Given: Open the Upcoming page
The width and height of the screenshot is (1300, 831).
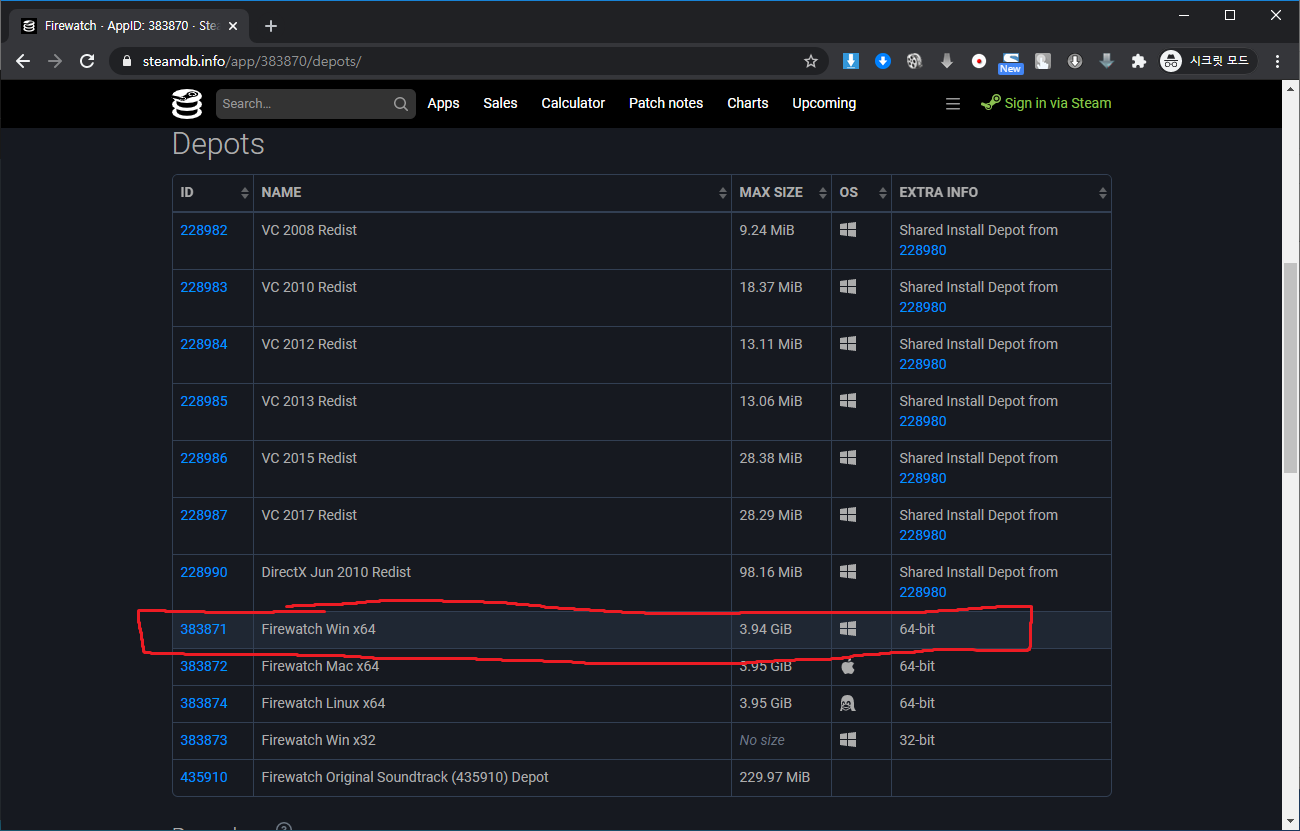Looking at the screenshot, I should [x=824, y=104].
